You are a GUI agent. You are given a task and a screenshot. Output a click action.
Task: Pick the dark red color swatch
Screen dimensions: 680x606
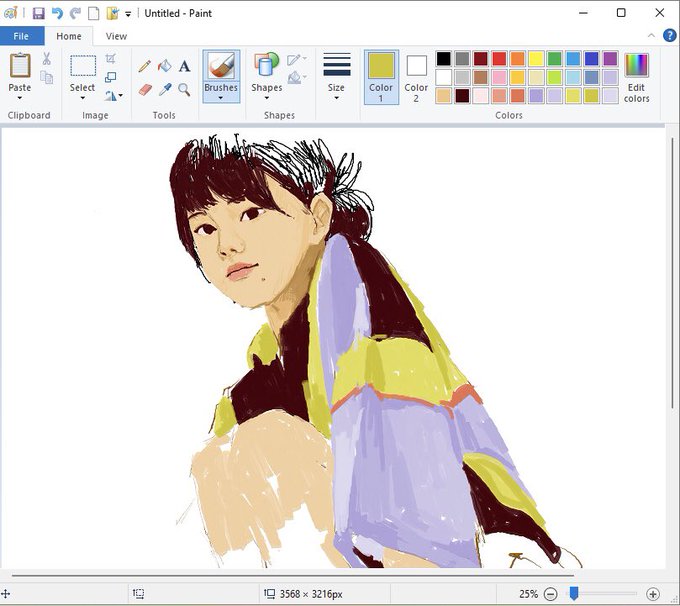point(481,59)
